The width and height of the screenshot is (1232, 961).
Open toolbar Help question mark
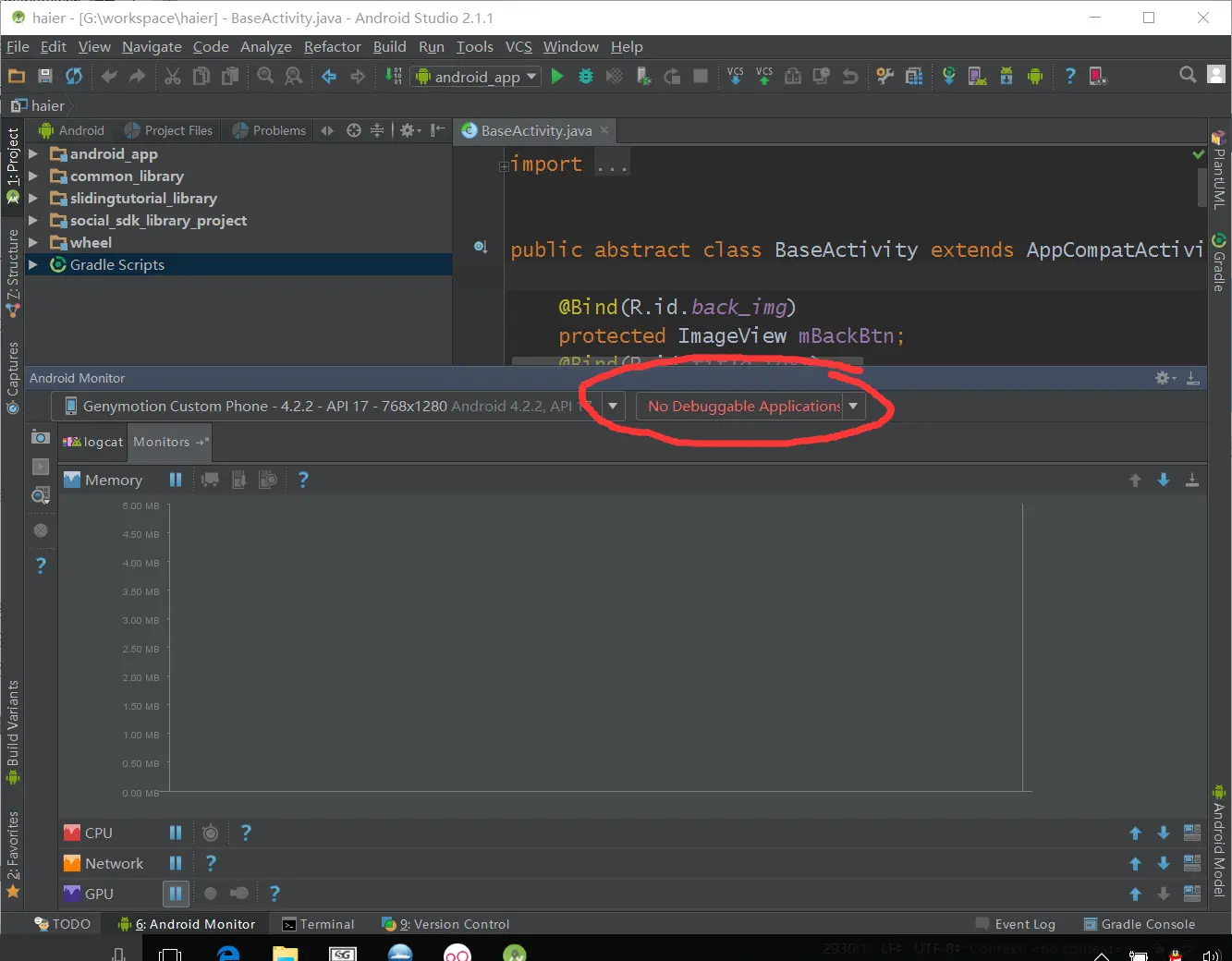[x=1070, y=77]
